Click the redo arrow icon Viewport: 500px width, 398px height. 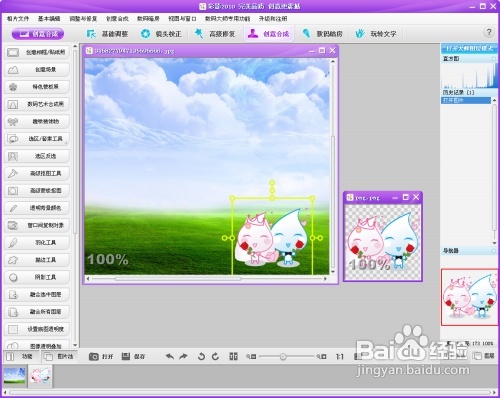point(183,357)
